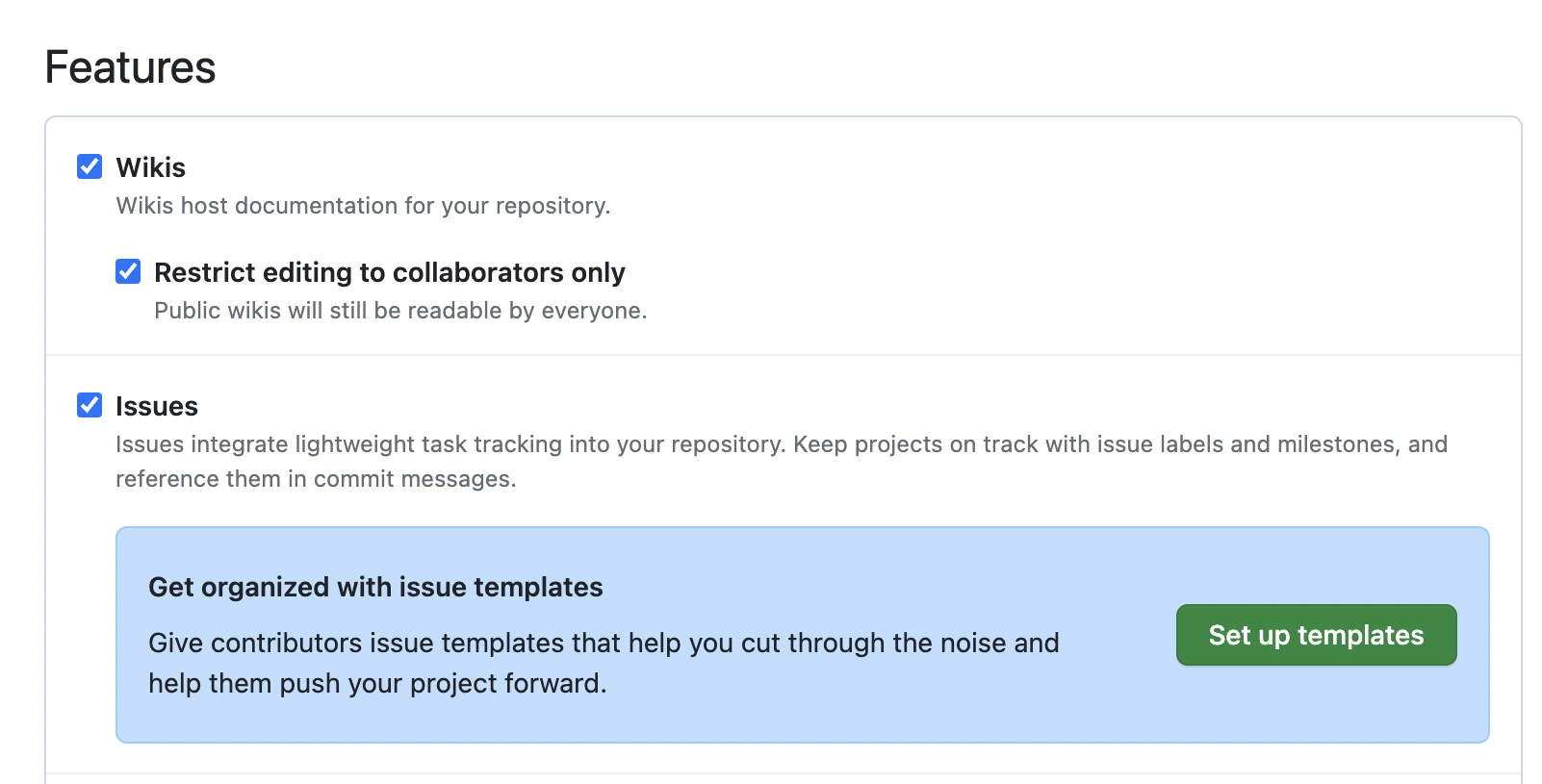Viewport: 1542px width, 784px height.
Task: Click the Issues label text
Action: 157,406
